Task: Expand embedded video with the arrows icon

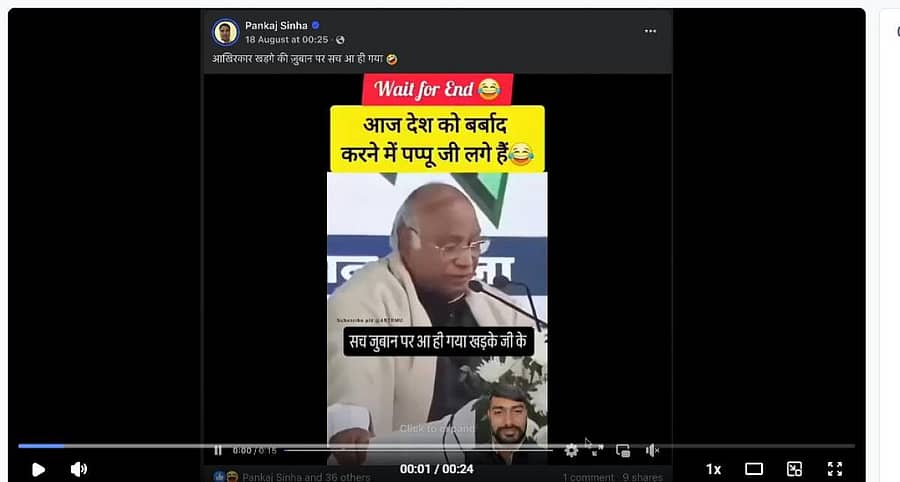Action: point(596,450)
